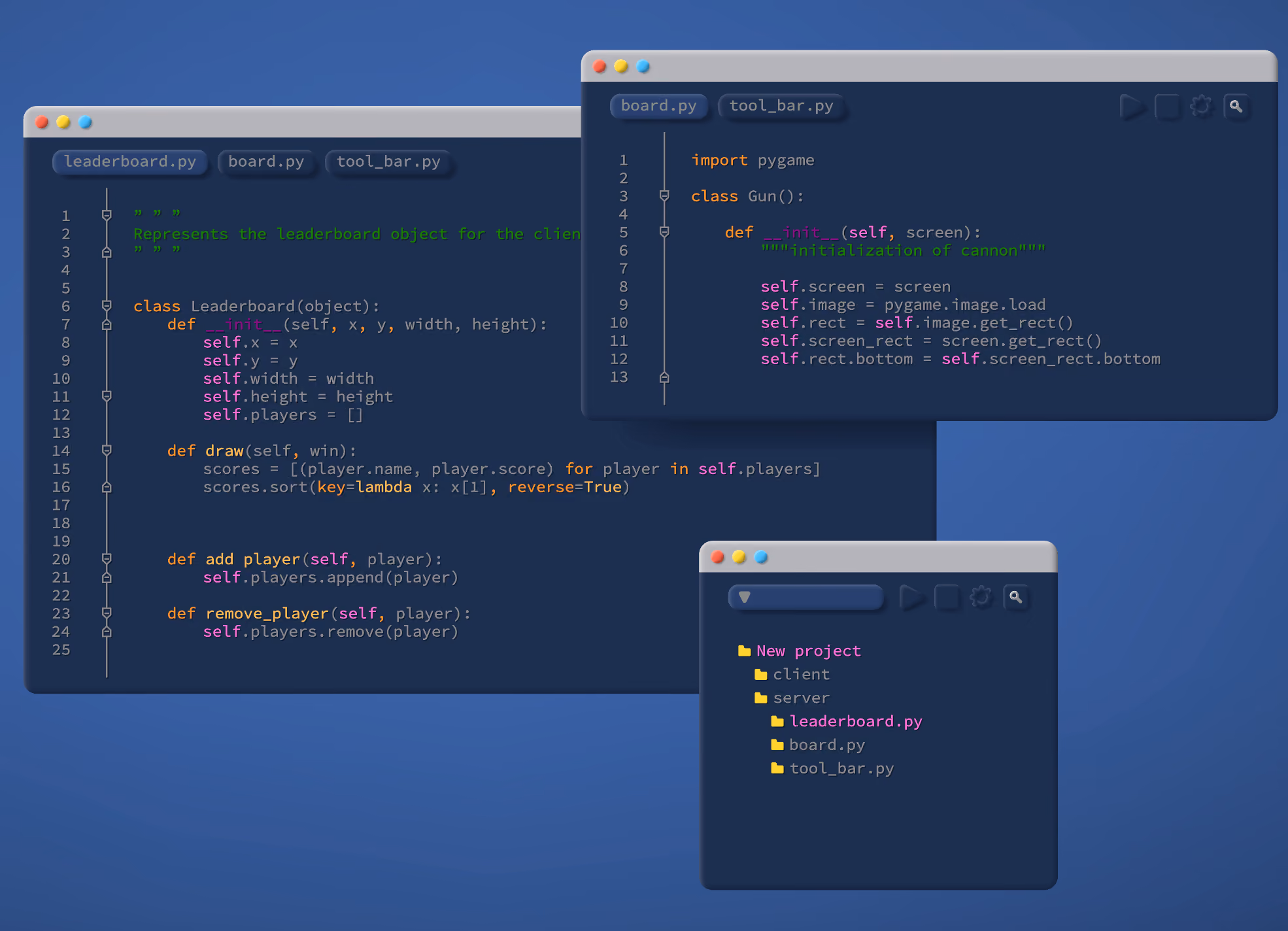Image resolution: width=1288 pixels, height=931 pixels.
Task: Click the stop square icon in project window
Action: pyautogui.click(x=947, y=597)
